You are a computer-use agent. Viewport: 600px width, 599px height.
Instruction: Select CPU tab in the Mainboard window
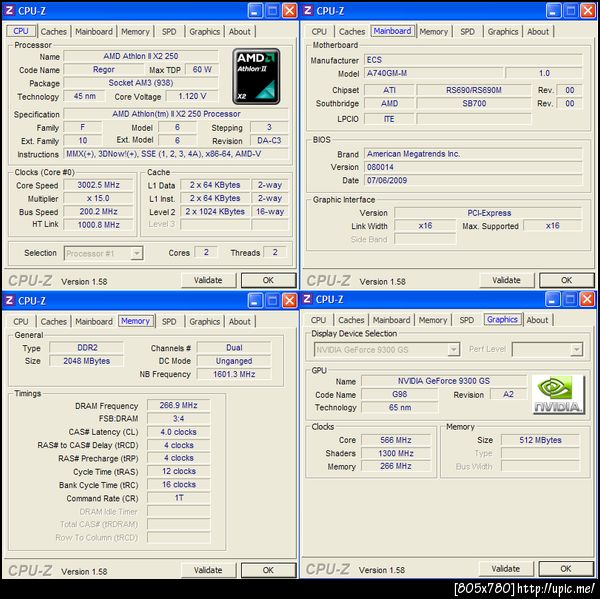[319, 31]
